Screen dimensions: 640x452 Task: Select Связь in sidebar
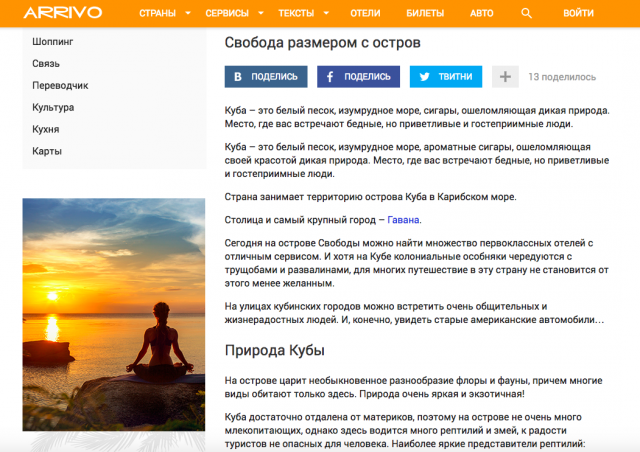46,64
